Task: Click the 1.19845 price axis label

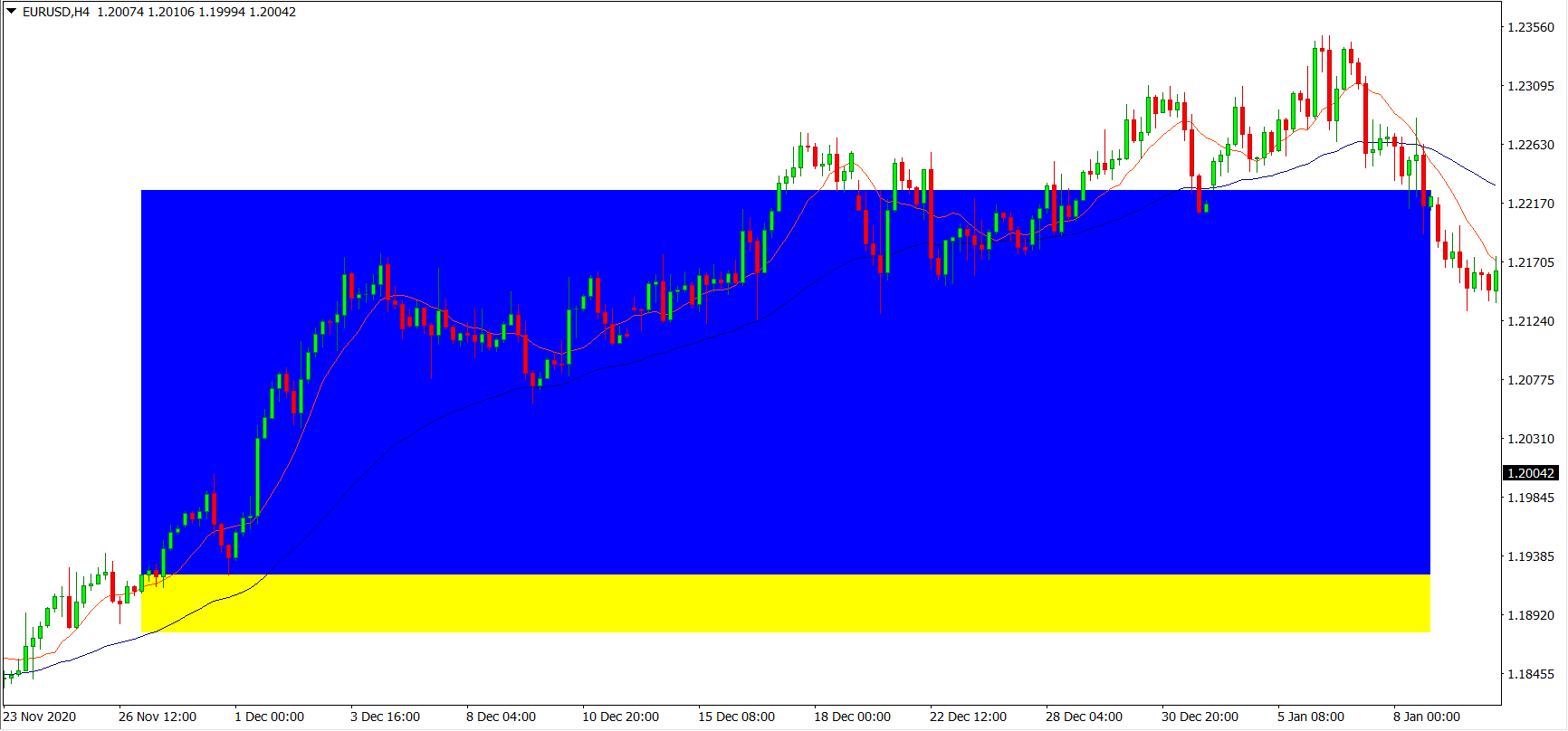Action: (1531, 498)
